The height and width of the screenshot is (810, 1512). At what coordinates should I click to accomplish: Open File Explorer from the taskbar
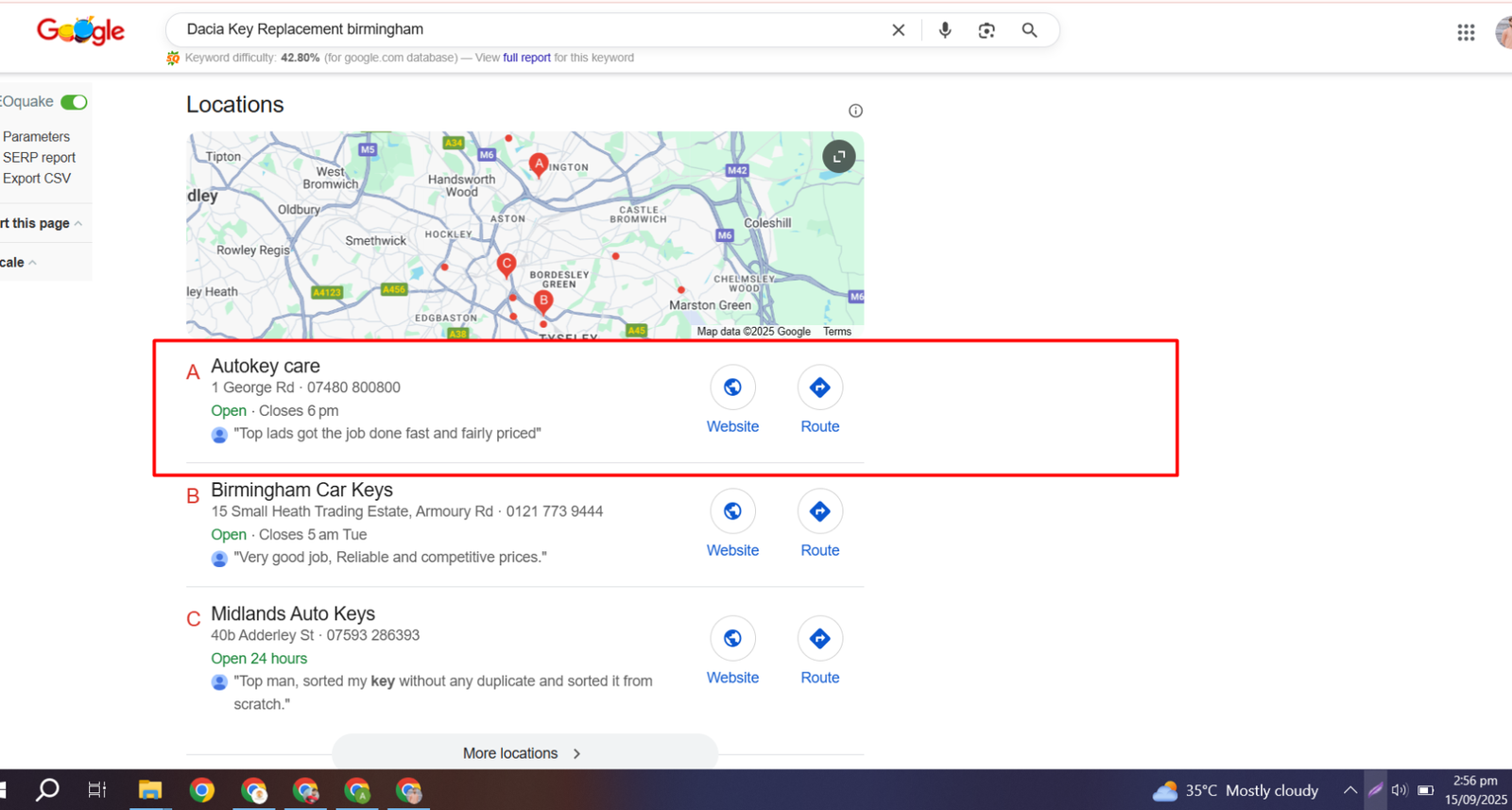[x=150, y=790]
